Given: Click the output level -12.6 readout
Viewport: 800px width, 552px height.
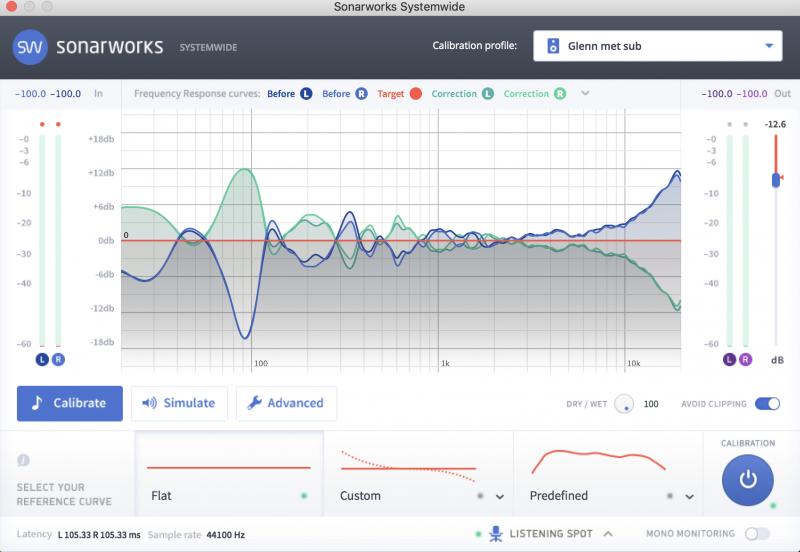Looking at the screenshot, I should click(x=775, y=124).
